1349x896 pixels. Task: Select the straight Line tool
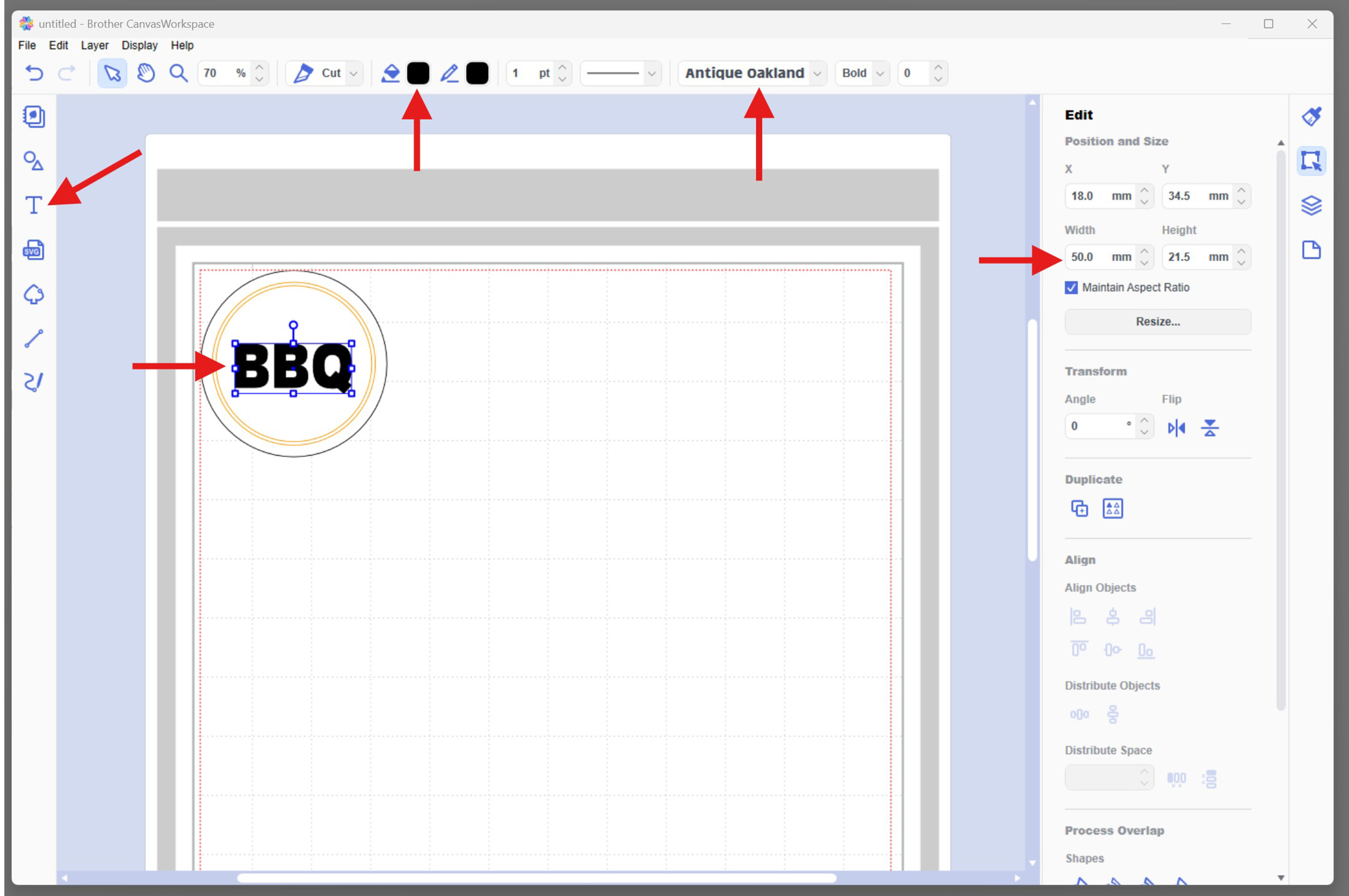point(34,338)
